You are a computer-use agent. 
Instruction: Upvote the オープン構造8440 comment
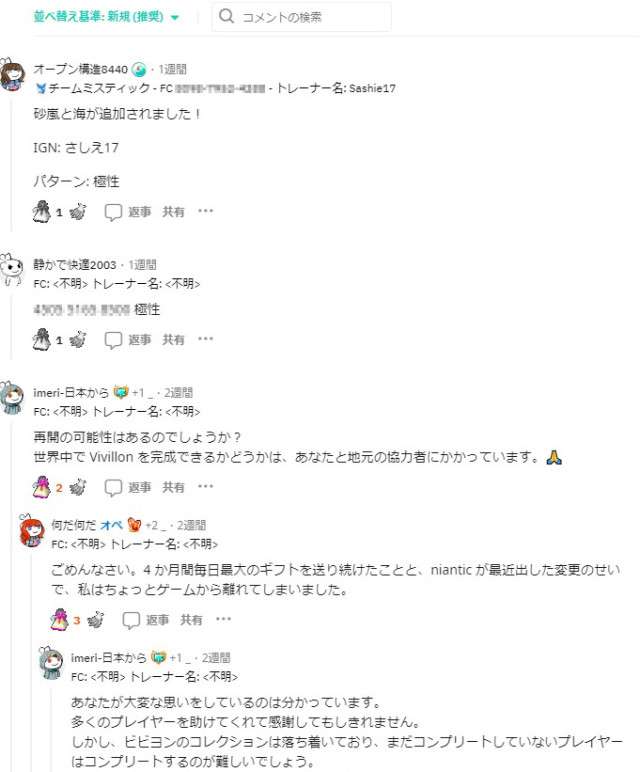[42, 212]
